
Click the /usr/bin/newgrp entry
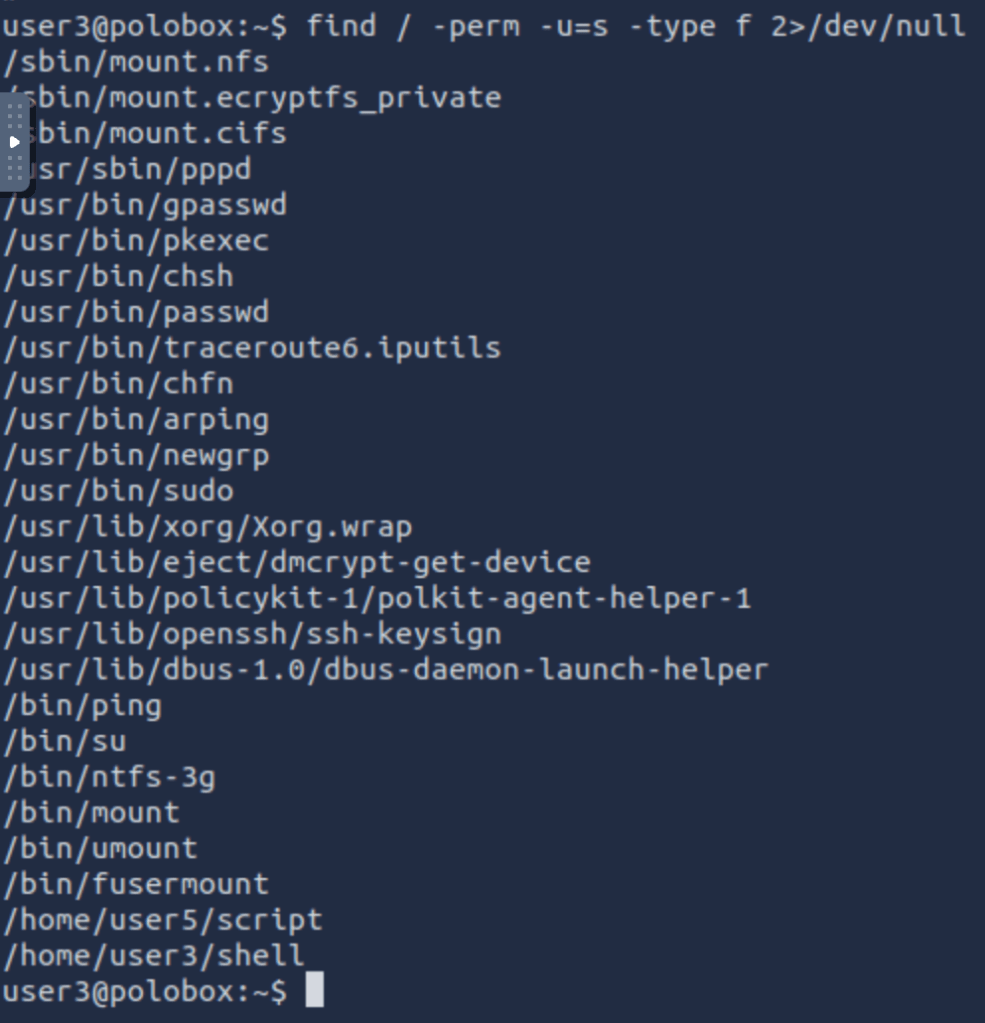(x=136, y=455)
